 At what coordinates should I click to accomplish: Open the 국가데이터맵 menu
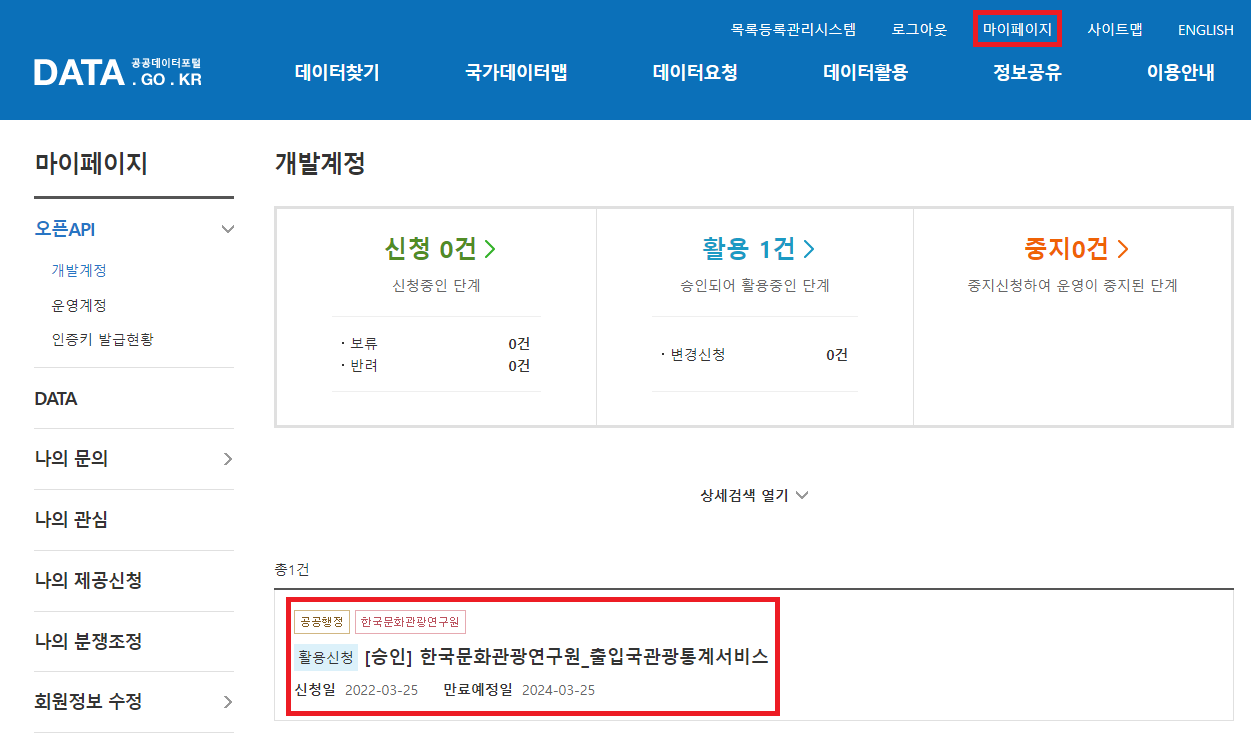point(516,72)
